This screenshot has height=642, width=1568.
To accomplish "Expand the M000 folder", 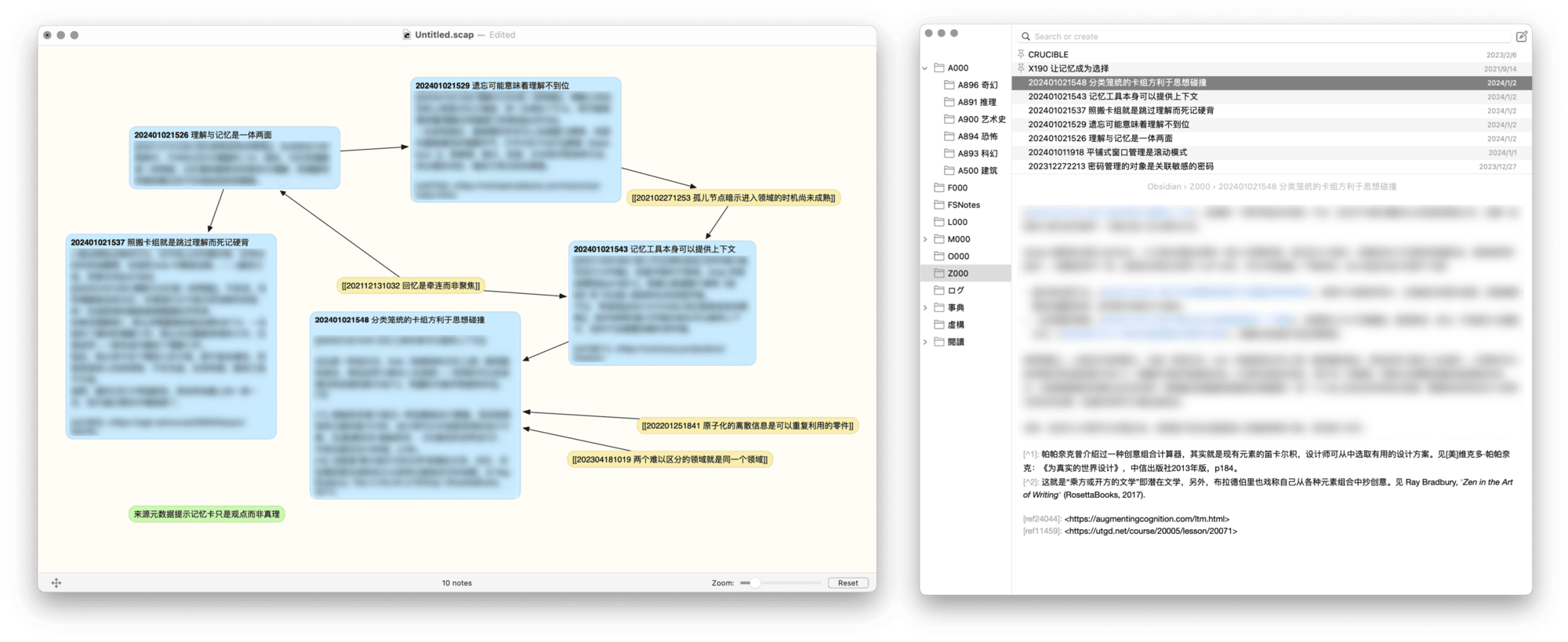I will (925, 239).
